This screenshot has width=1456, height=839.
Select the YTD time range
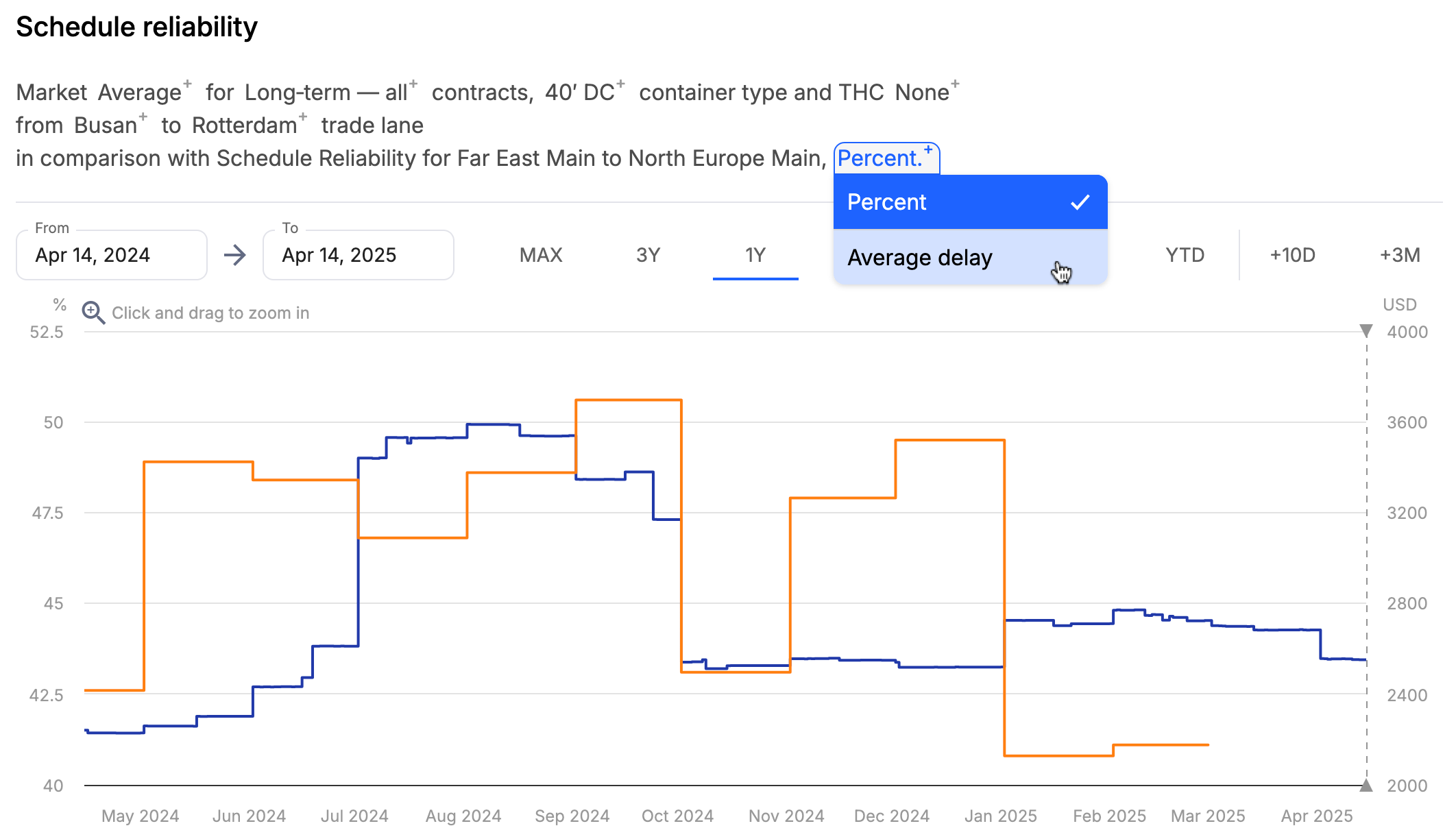[x=1185, y=255]
